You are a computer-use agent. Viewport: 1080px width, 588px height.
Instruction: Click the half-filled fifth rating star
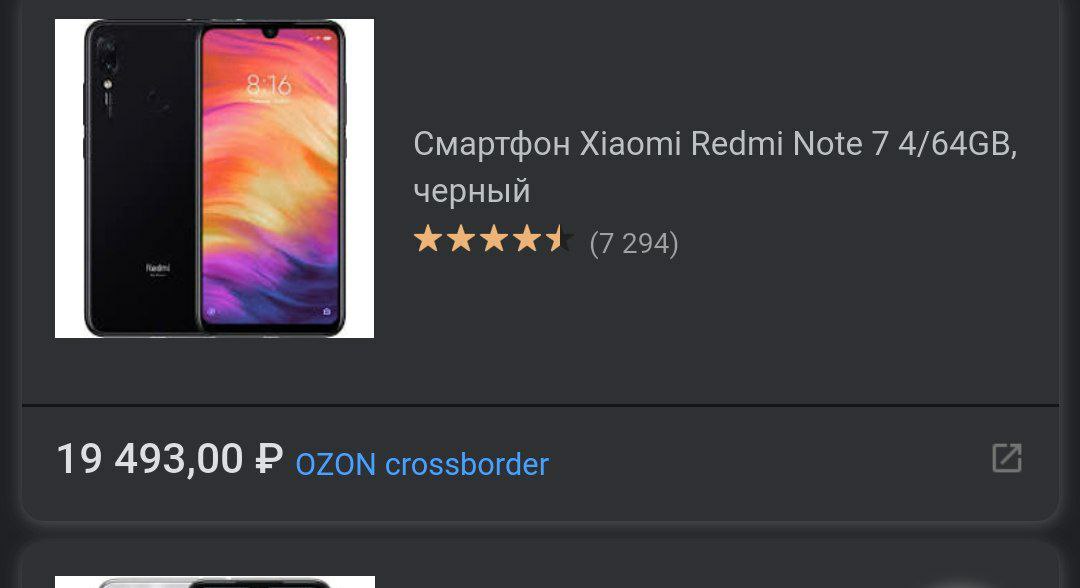(x=559, y=239)
